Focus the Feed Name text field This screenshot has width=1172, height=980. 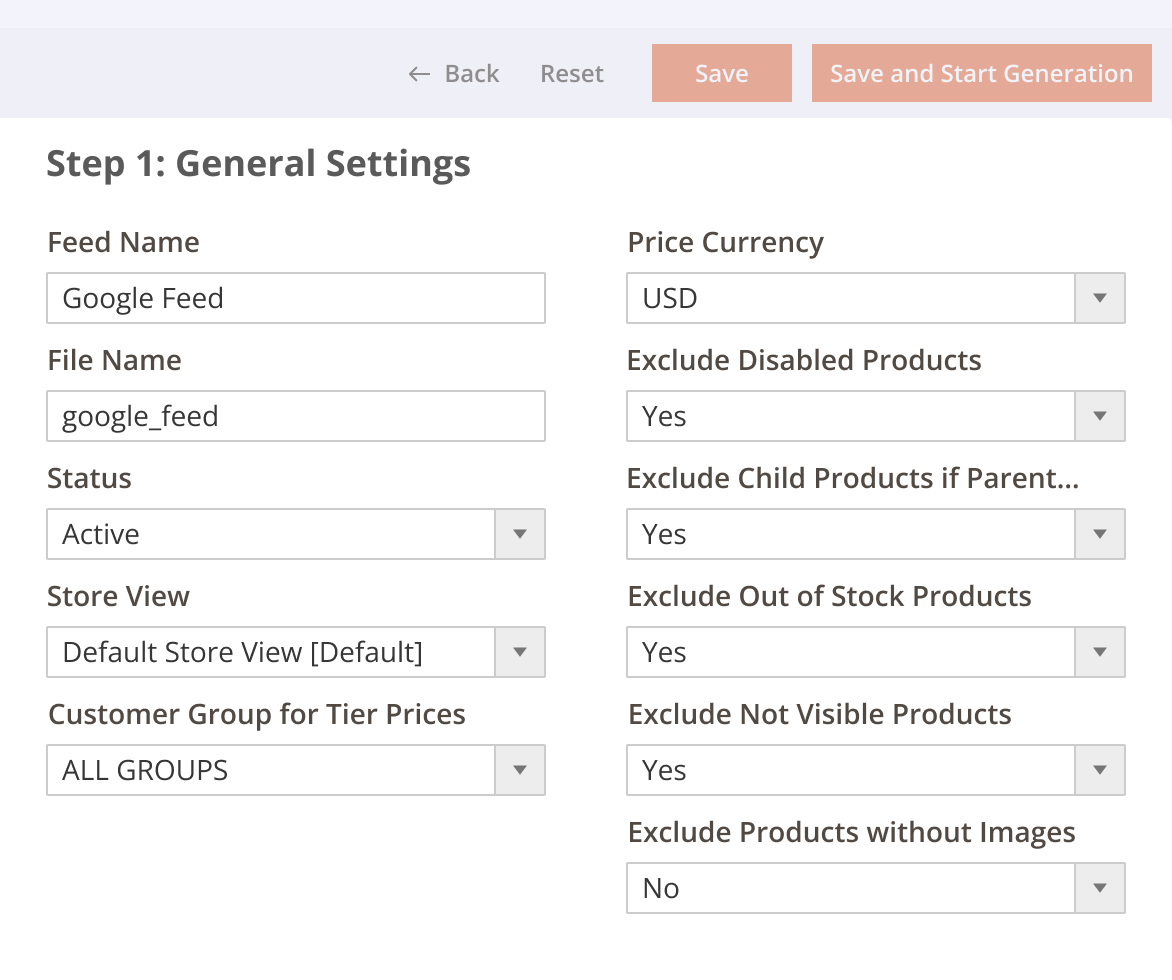(296, 299)
